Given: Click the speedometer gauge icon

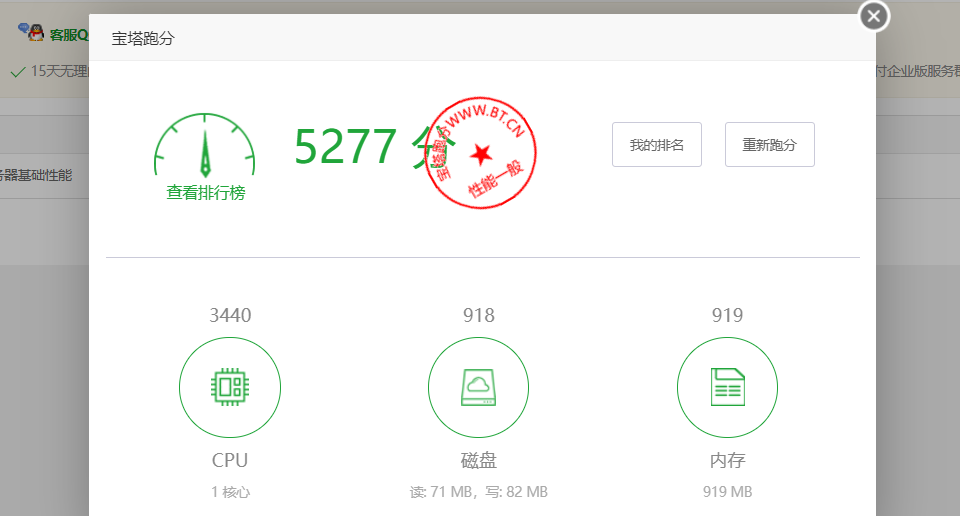Looking at the screenshot, I should click(x=204, y=146).
